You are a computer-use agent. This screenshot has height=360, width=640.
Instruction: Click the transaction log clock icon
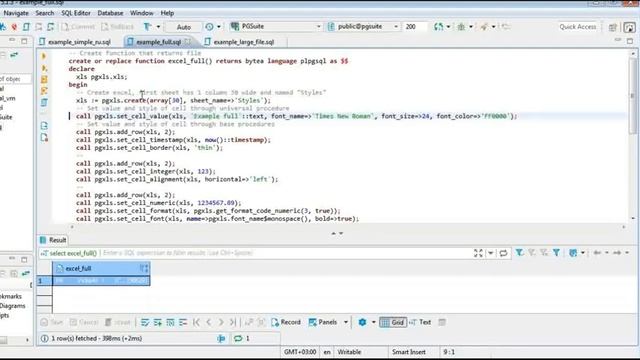[x=209, y=27]
